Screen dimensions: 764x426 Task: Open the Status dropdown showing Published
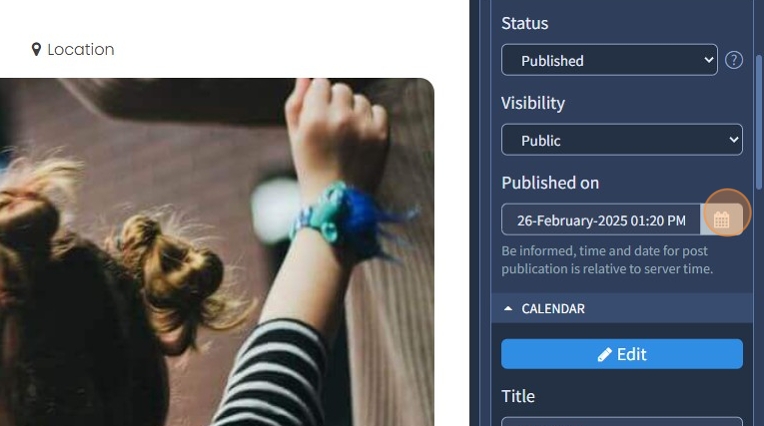pos(609,60)
